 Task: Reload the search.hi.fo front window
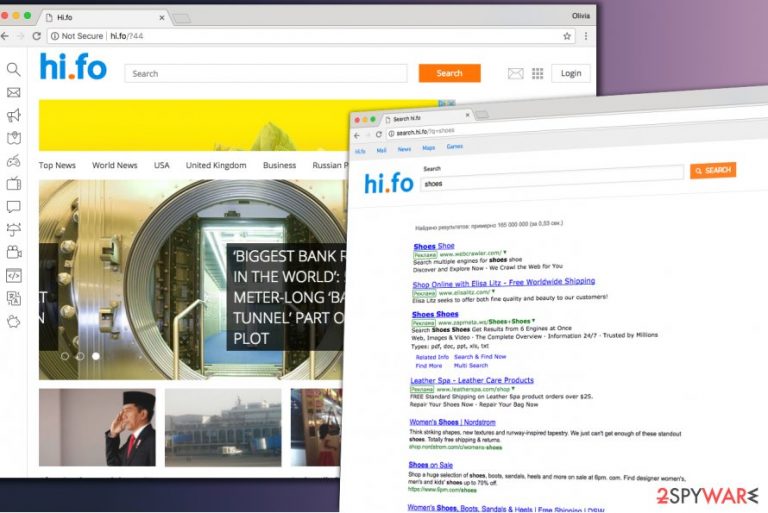pyautogui.click(x=378, y=134)
